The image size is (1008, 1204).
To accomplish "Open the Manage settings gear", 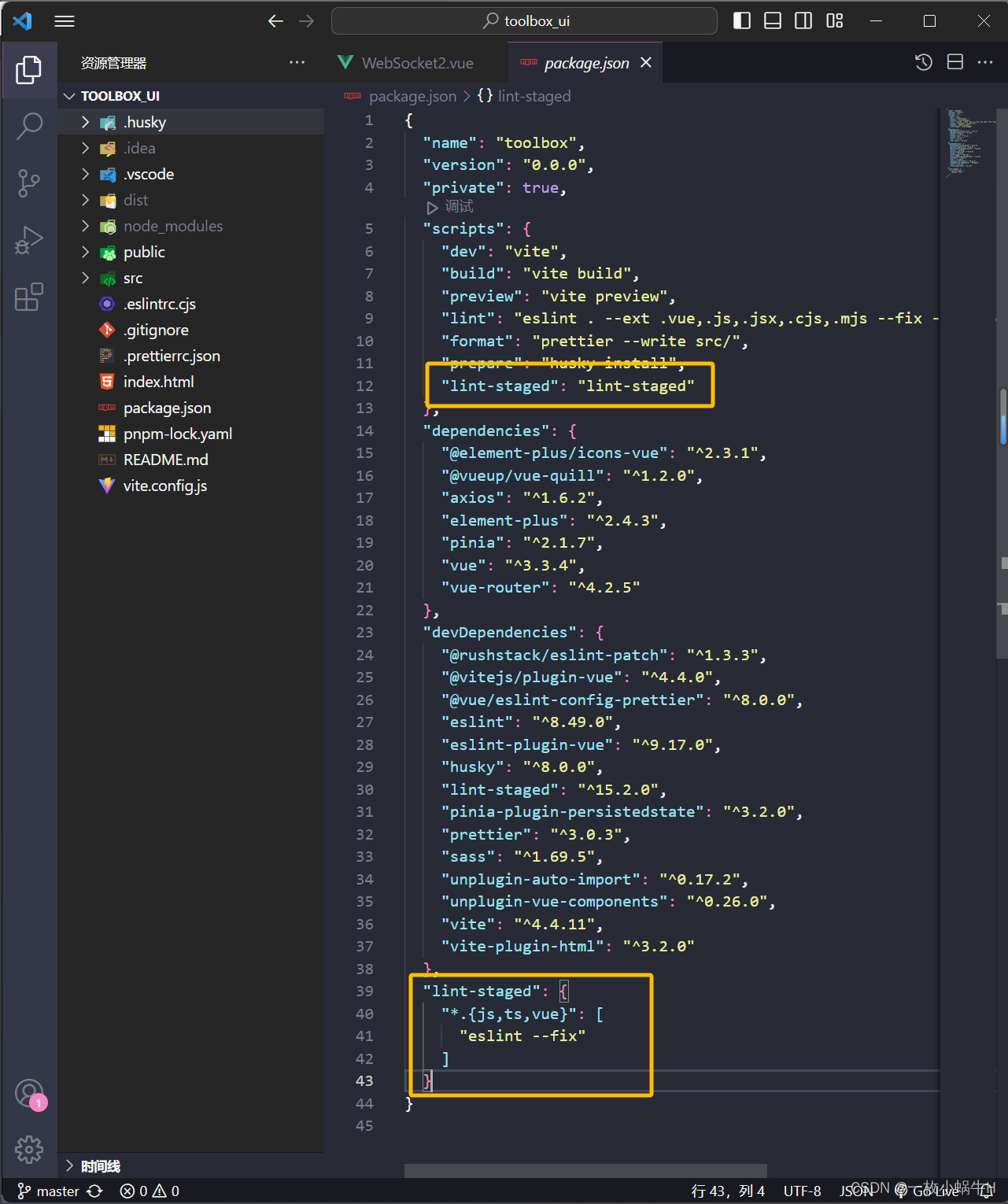I will tap(29, 1149).
